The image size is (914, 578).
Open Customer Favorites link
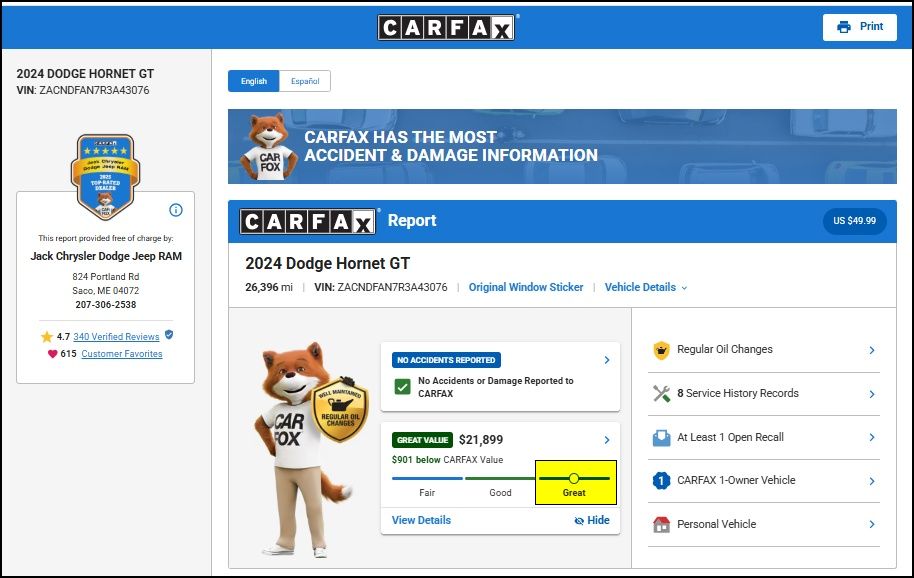tap(122, 354)
